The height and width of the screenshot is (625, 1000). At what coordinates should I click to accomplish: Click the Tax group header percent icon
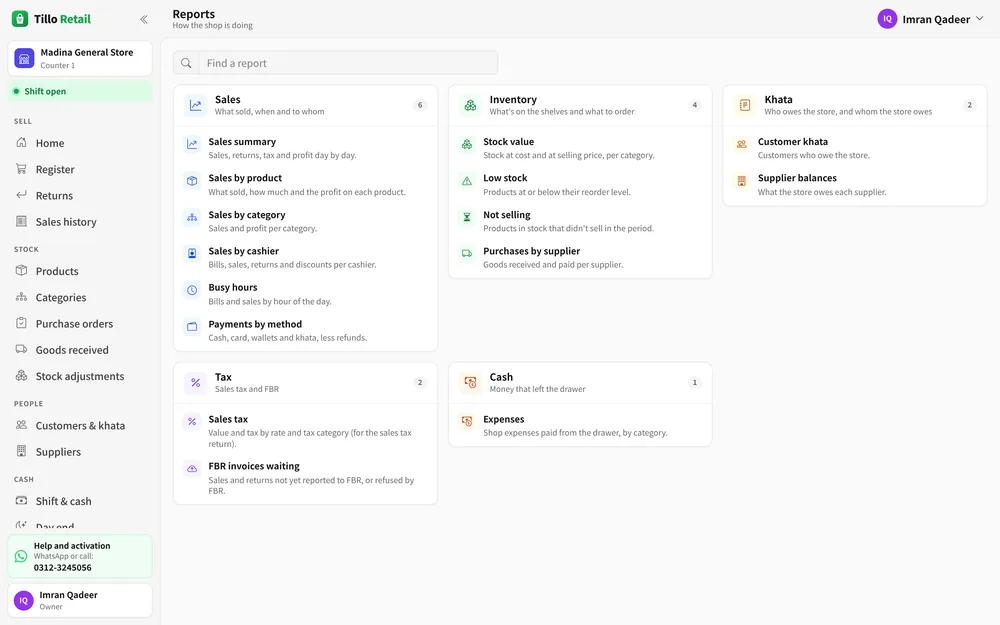tap(195, 383)
